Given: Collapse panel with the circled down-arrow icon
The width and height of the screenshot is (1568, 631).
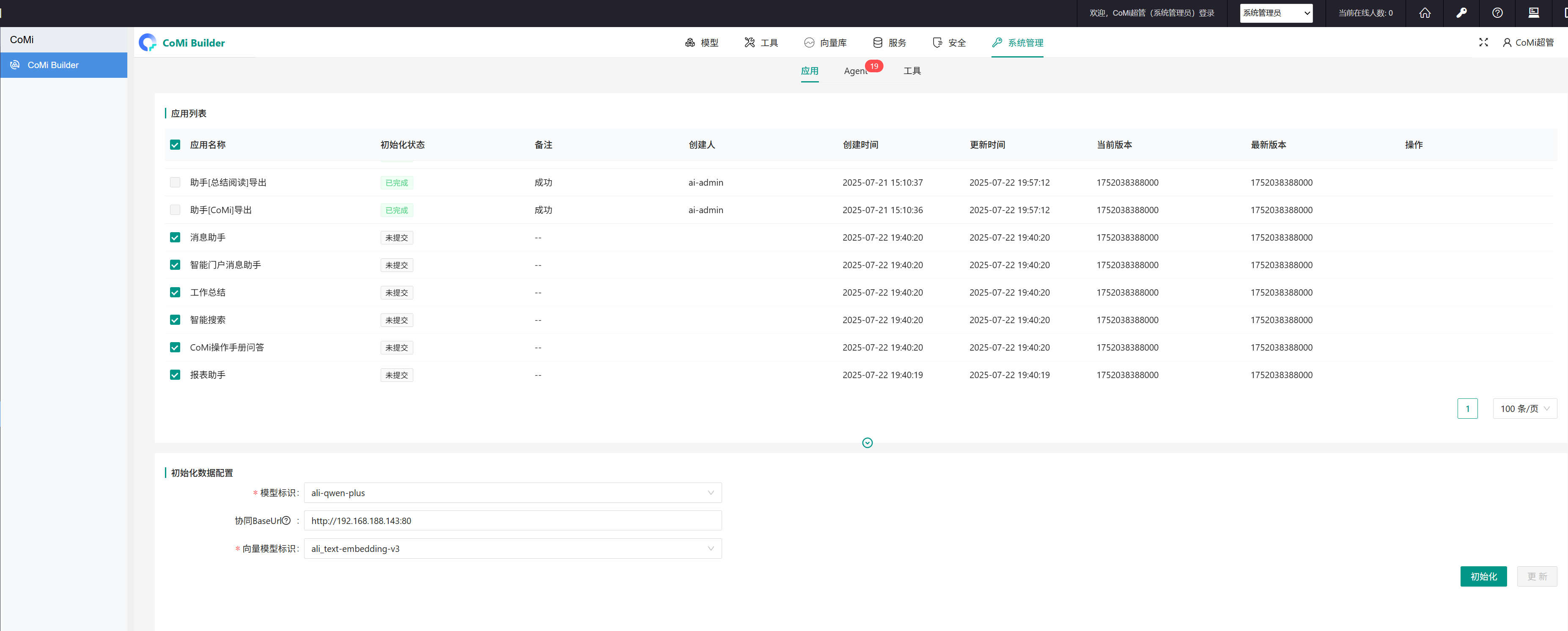Looking at the screenshot, I should pyautogui.click(x=868, y=442).
